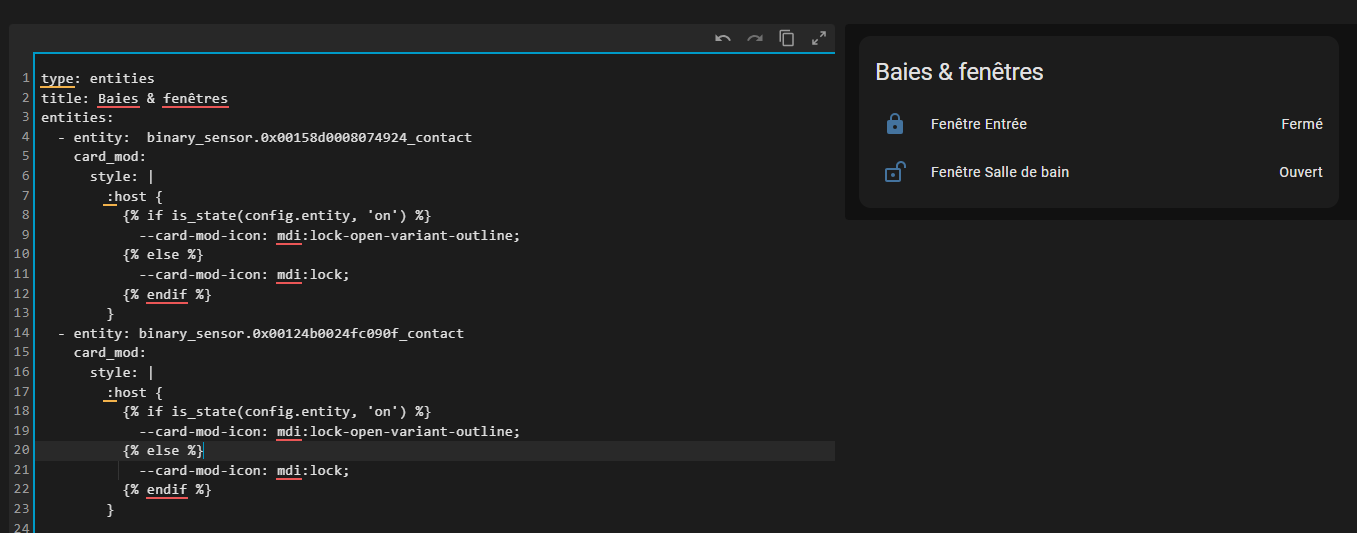Click the second entity ID ending fc090f_contact

tap(301, 333)
